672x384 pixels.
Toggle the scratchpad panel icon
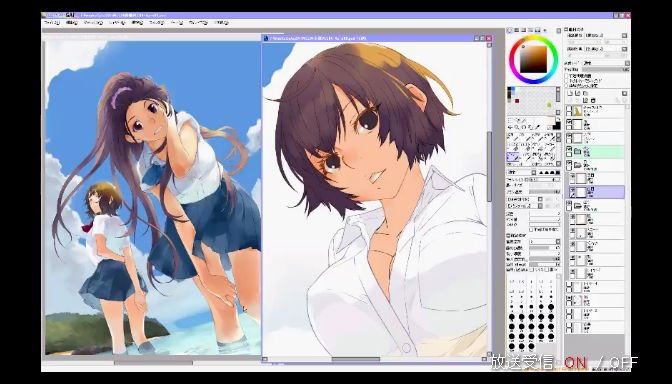click(545, 30)
